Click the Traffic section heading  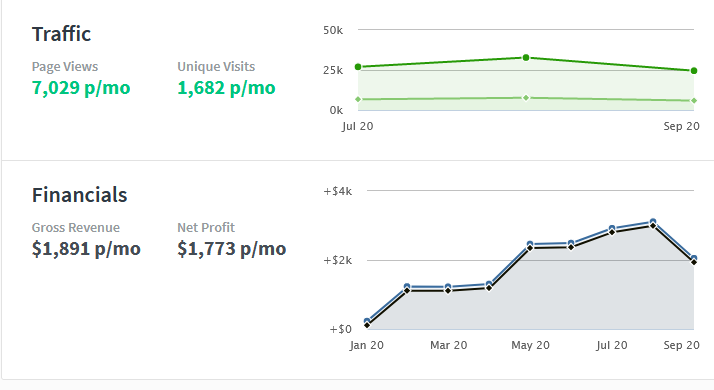(61, 34)
